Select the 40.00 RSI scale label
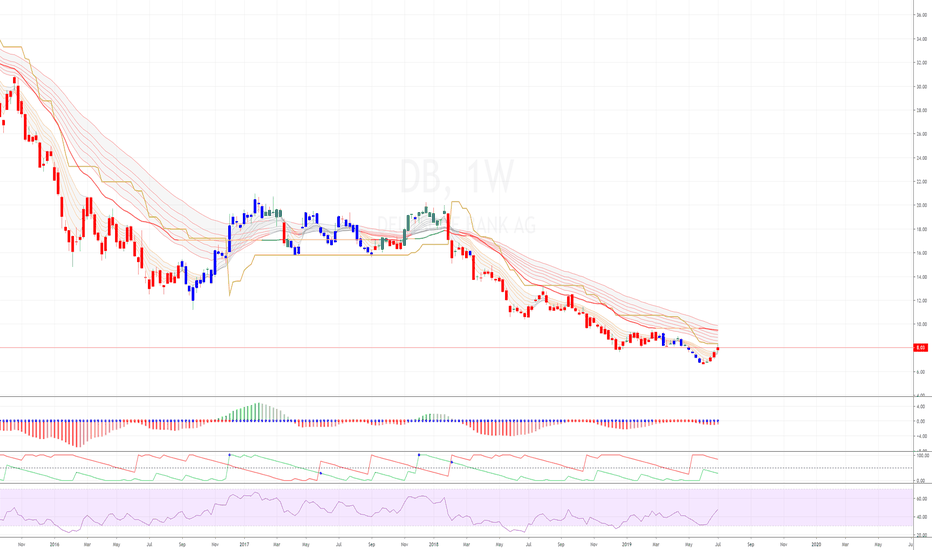 point(921,517)
